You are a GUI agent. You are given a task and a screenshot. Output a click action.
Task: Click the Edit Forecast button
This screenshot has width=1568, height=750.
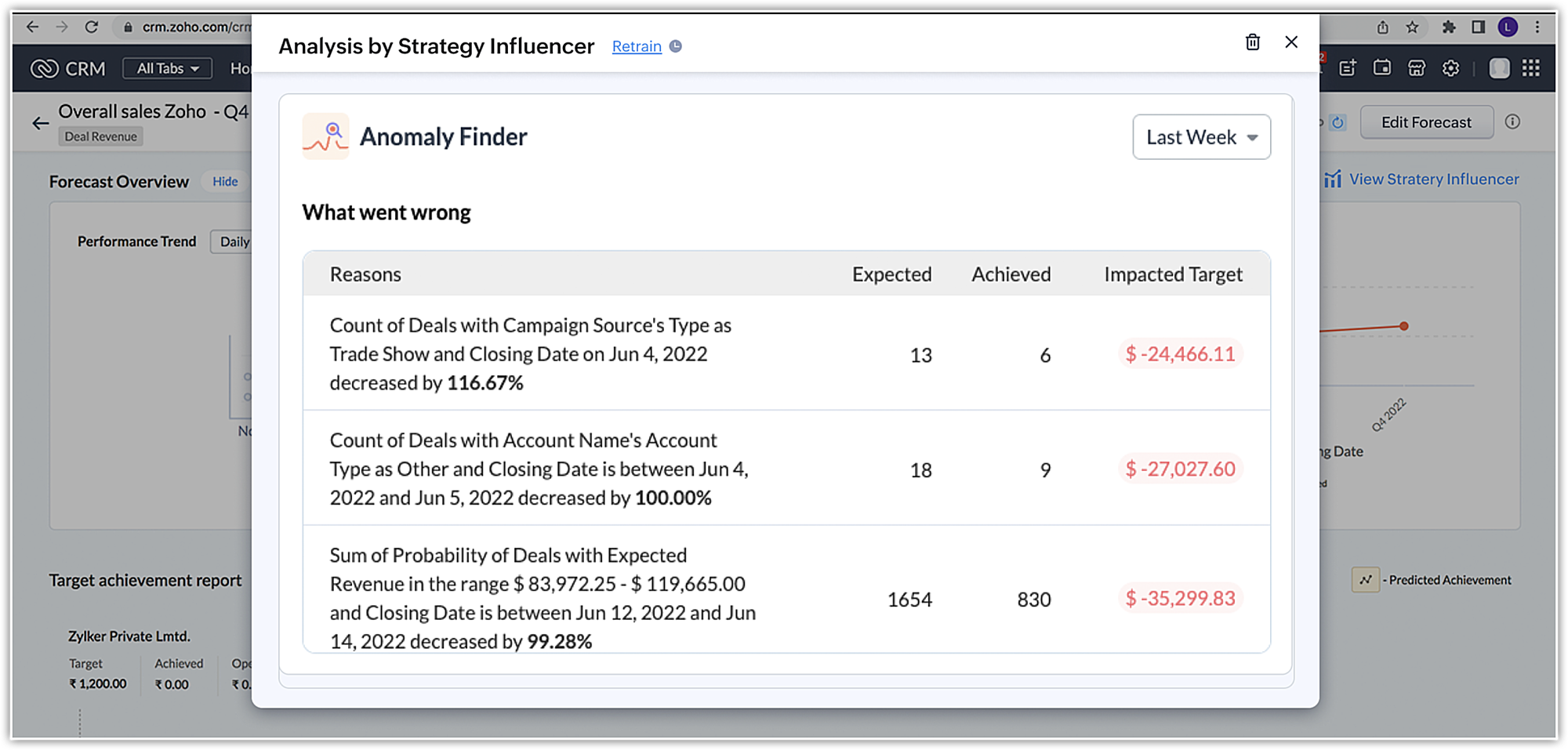point(1425,122)
